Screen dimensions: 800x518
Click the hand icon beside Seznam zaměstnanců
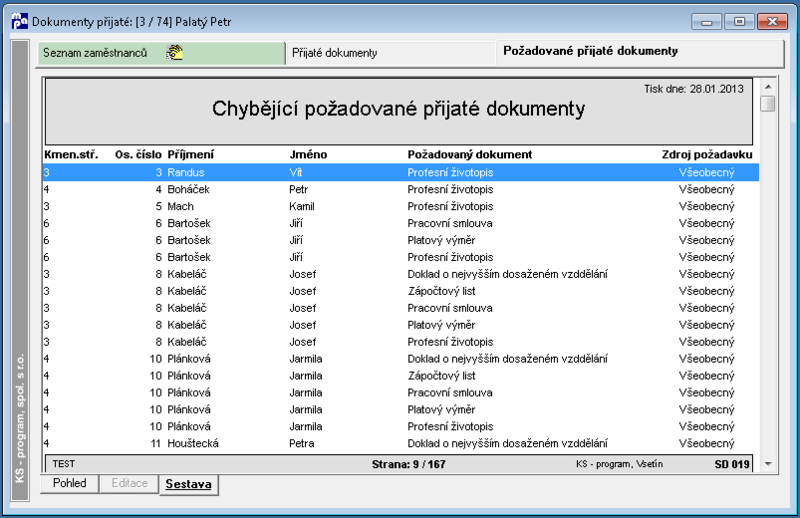click(174, 53)
